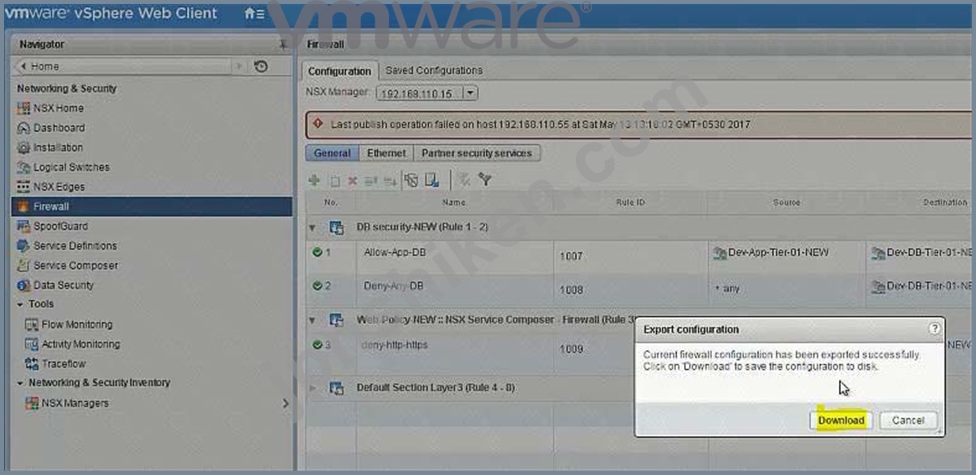This screenshot has height=475, width=976.
Task: Click the Name column header
Action: [454, 202]
